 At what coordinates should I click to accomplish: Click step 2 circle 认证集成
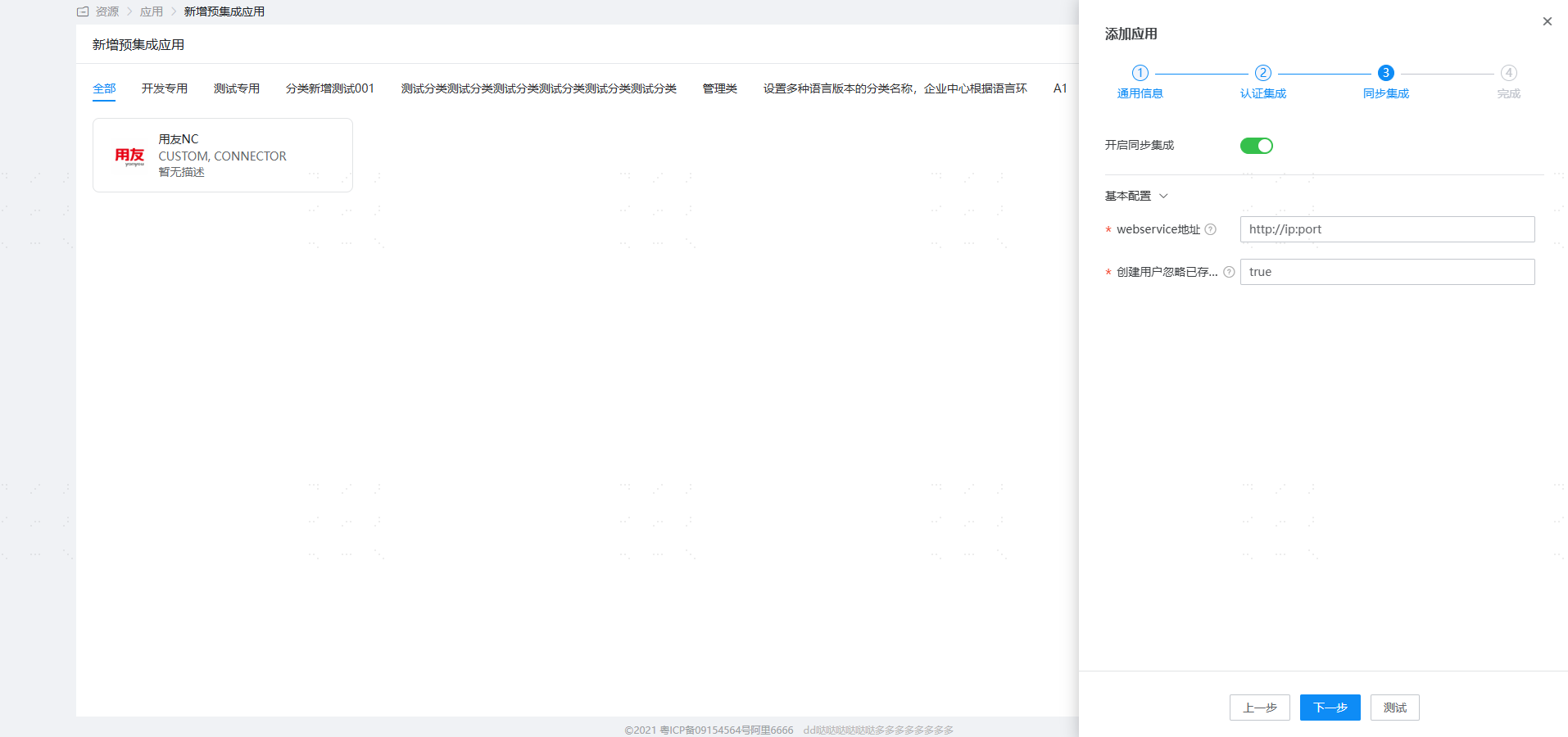pyautogui.click(x=1262, y=73)
